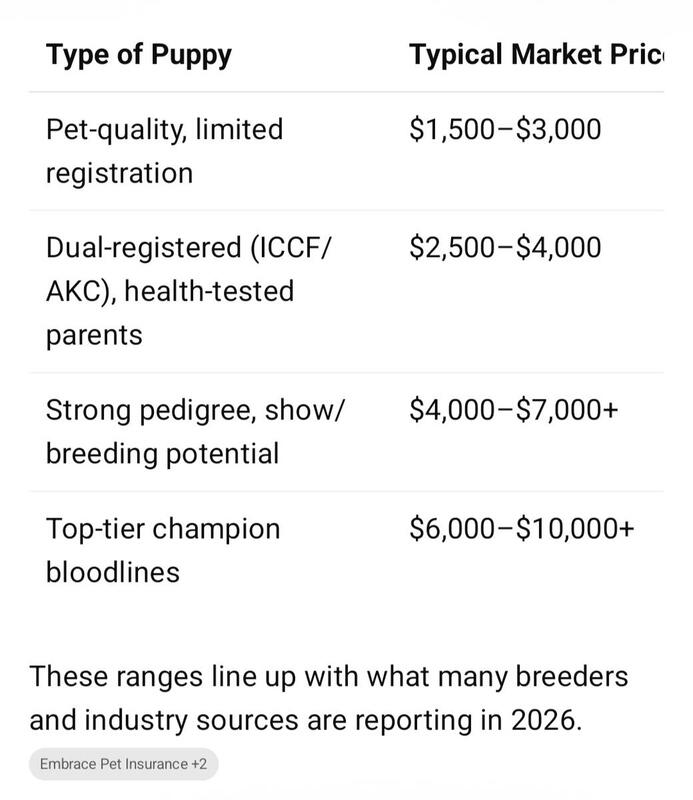The height and width of the screenshot is (800, 693).
Task: Click the Strong pedigree, show/breeding potential cell
Action: (x=195, y=432)
